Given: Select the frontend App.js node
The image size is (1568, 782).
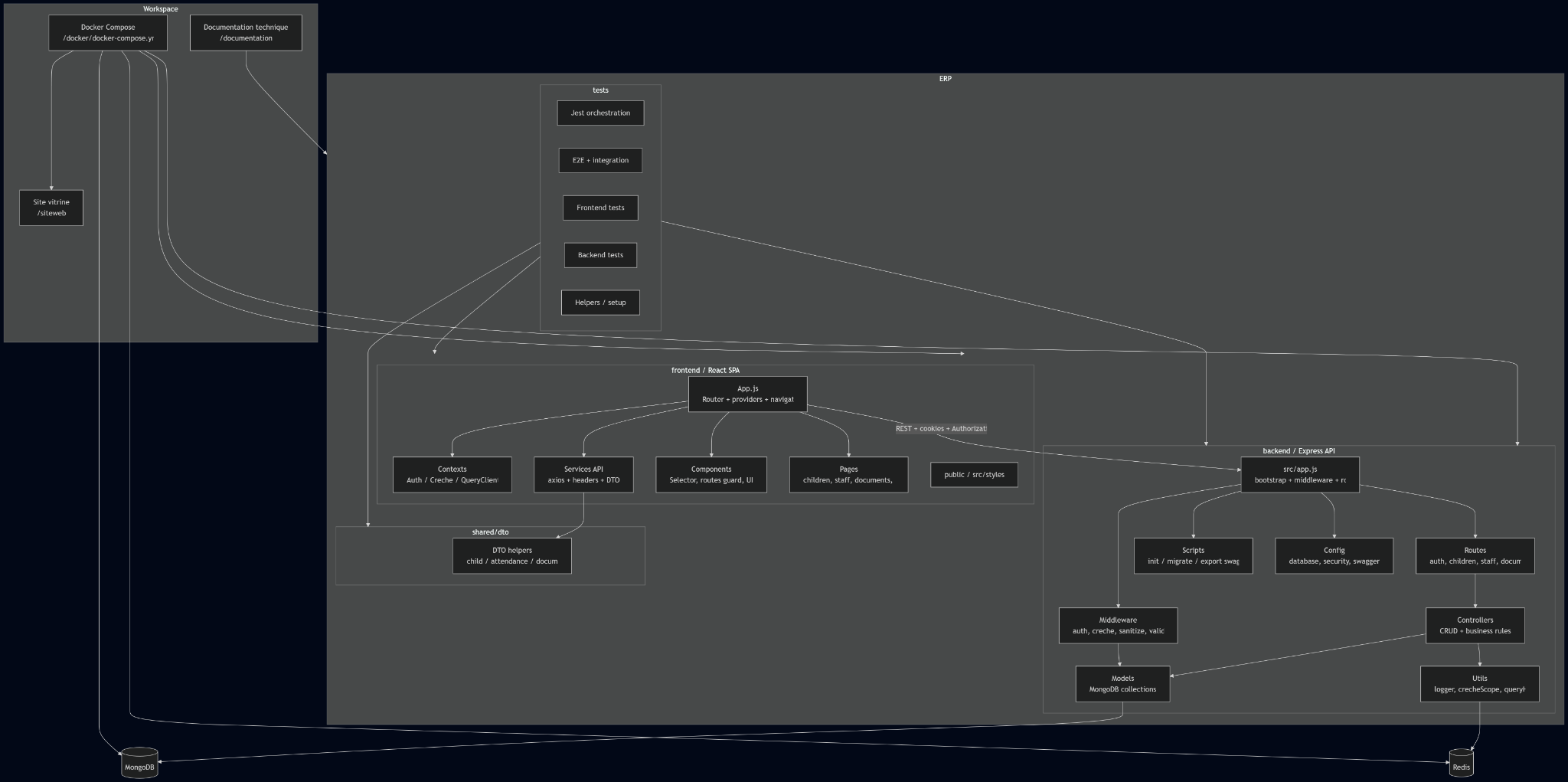Looking at the screenshot, I should [747, 394].
